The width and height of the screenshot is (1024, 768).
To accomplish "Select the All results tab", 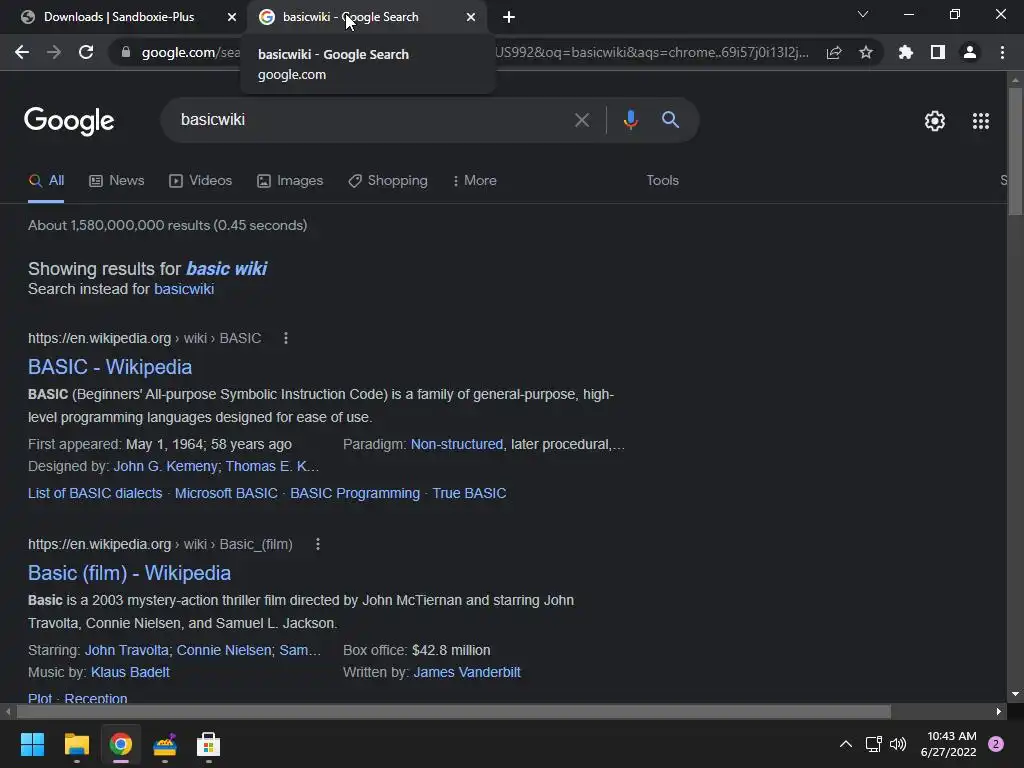I will pos(46,181).
